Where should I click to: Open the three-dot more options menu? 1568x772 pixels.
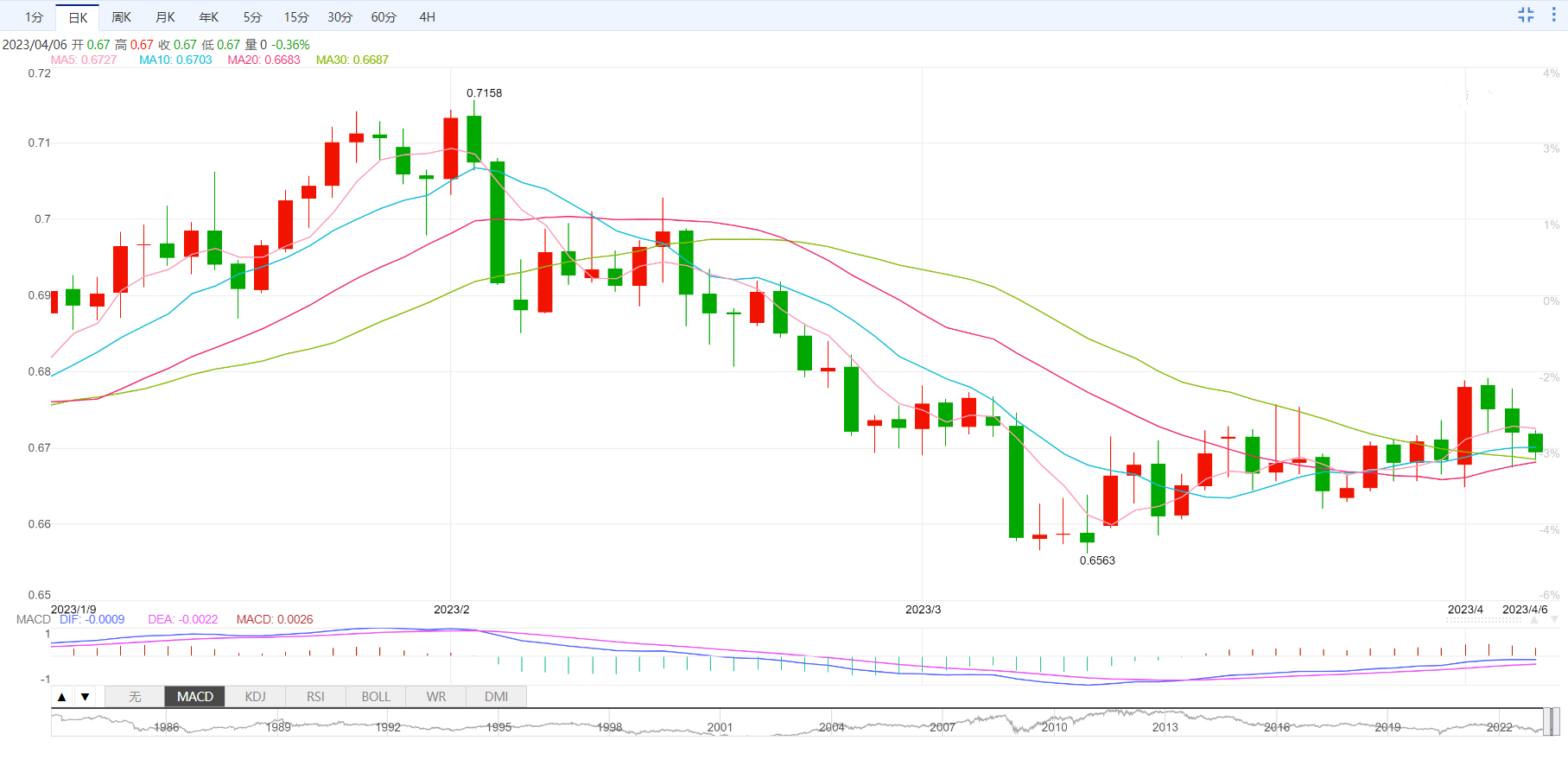click(1553, 15)
